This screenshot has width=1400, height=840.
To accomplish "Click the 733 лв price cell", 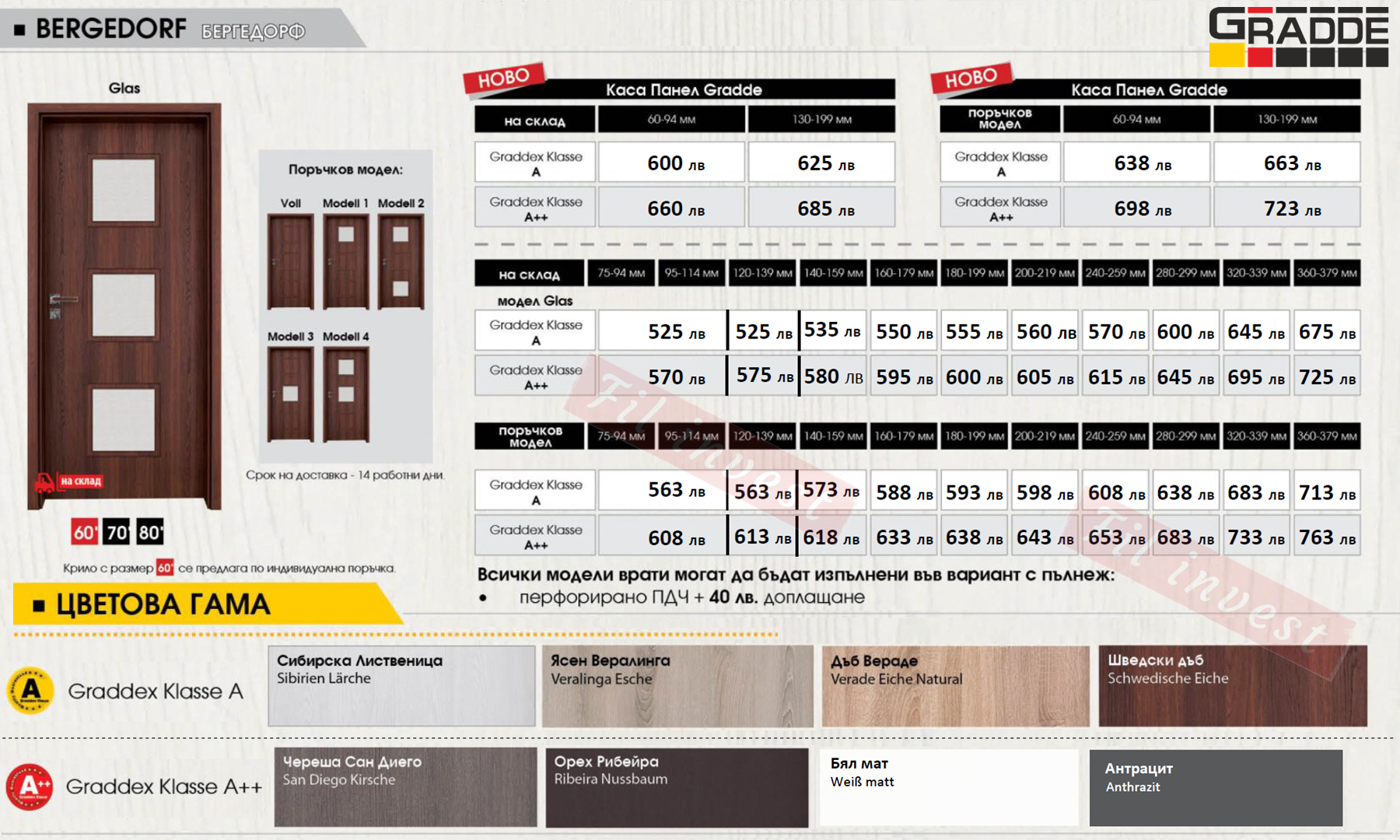I will pyautogui.click(x=1257, y=535).
